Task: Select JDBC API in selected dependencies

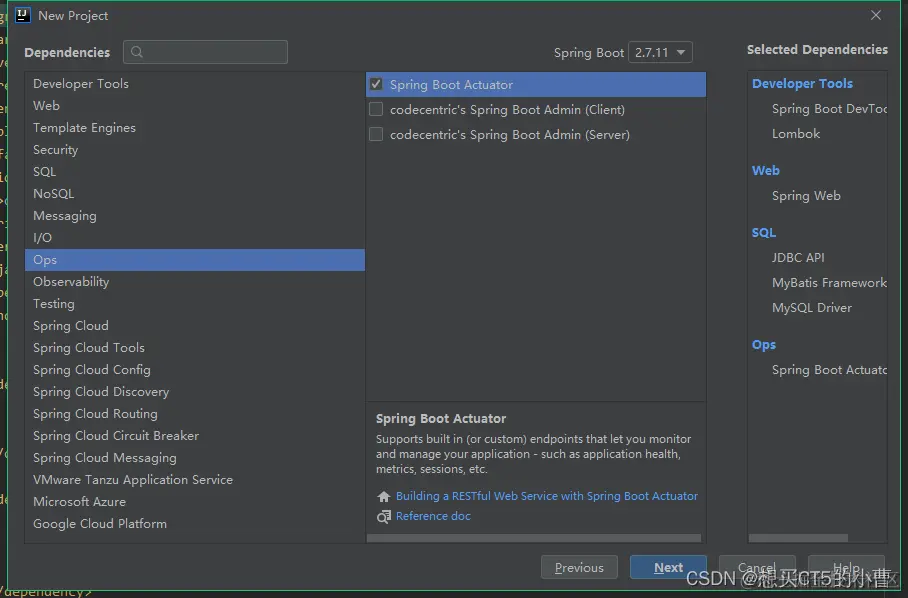Action: click(798, 258)
